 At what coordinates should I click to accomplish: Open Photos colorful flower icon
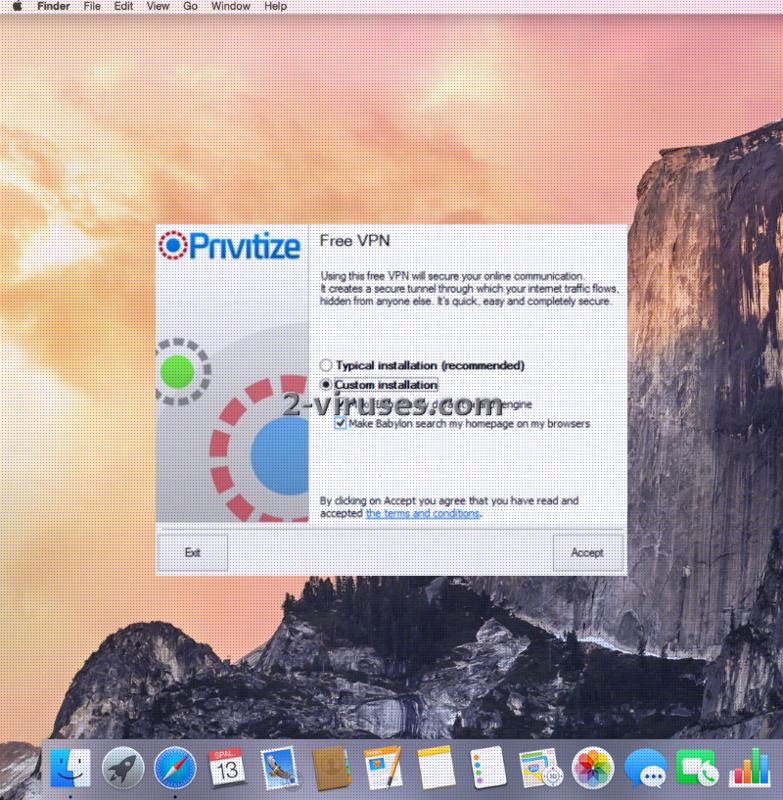pos(592,768)
